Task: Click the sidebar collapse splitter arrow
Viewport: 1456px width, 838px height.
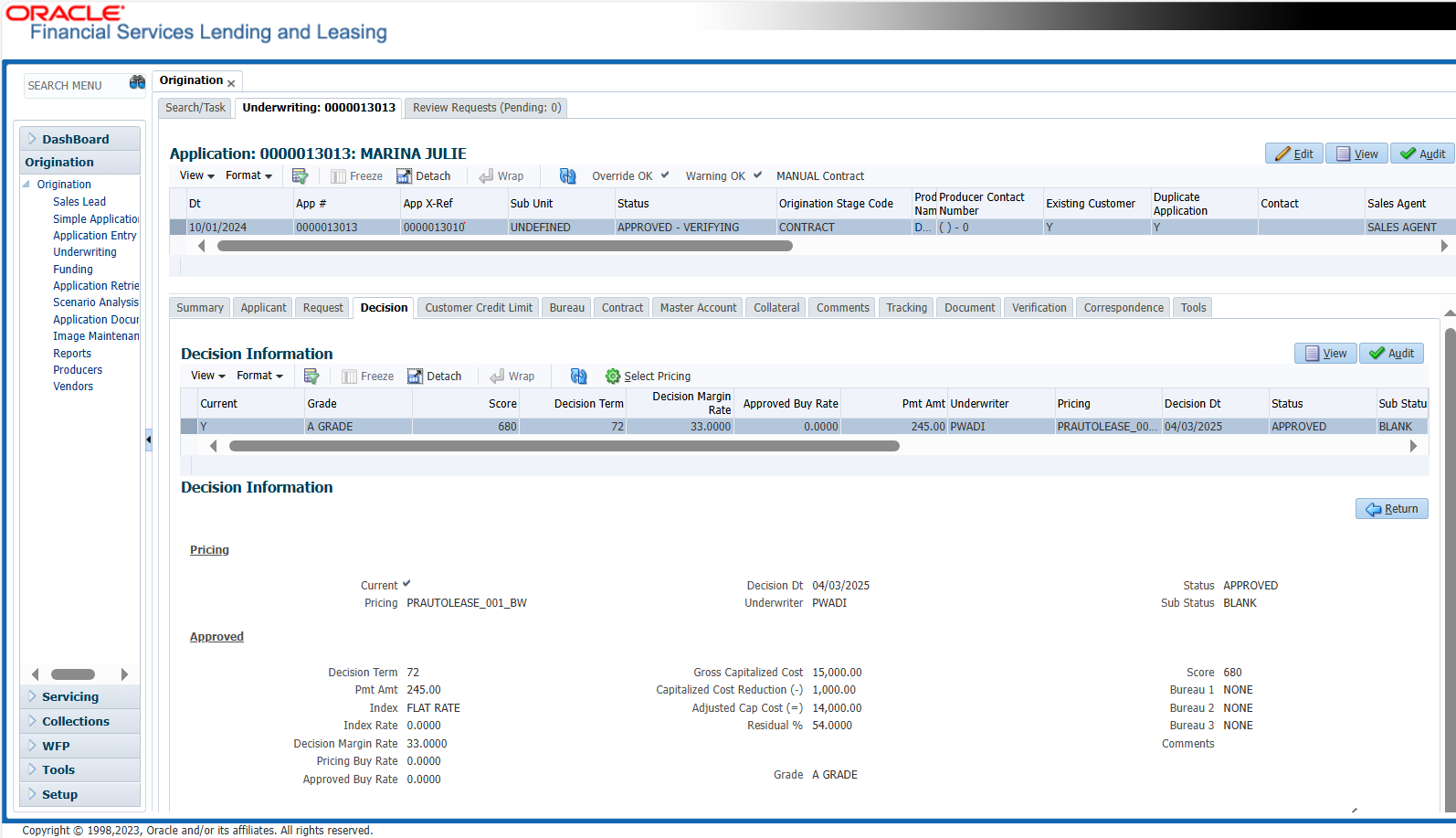Action: pyautogui.click(x=148, y=440)
